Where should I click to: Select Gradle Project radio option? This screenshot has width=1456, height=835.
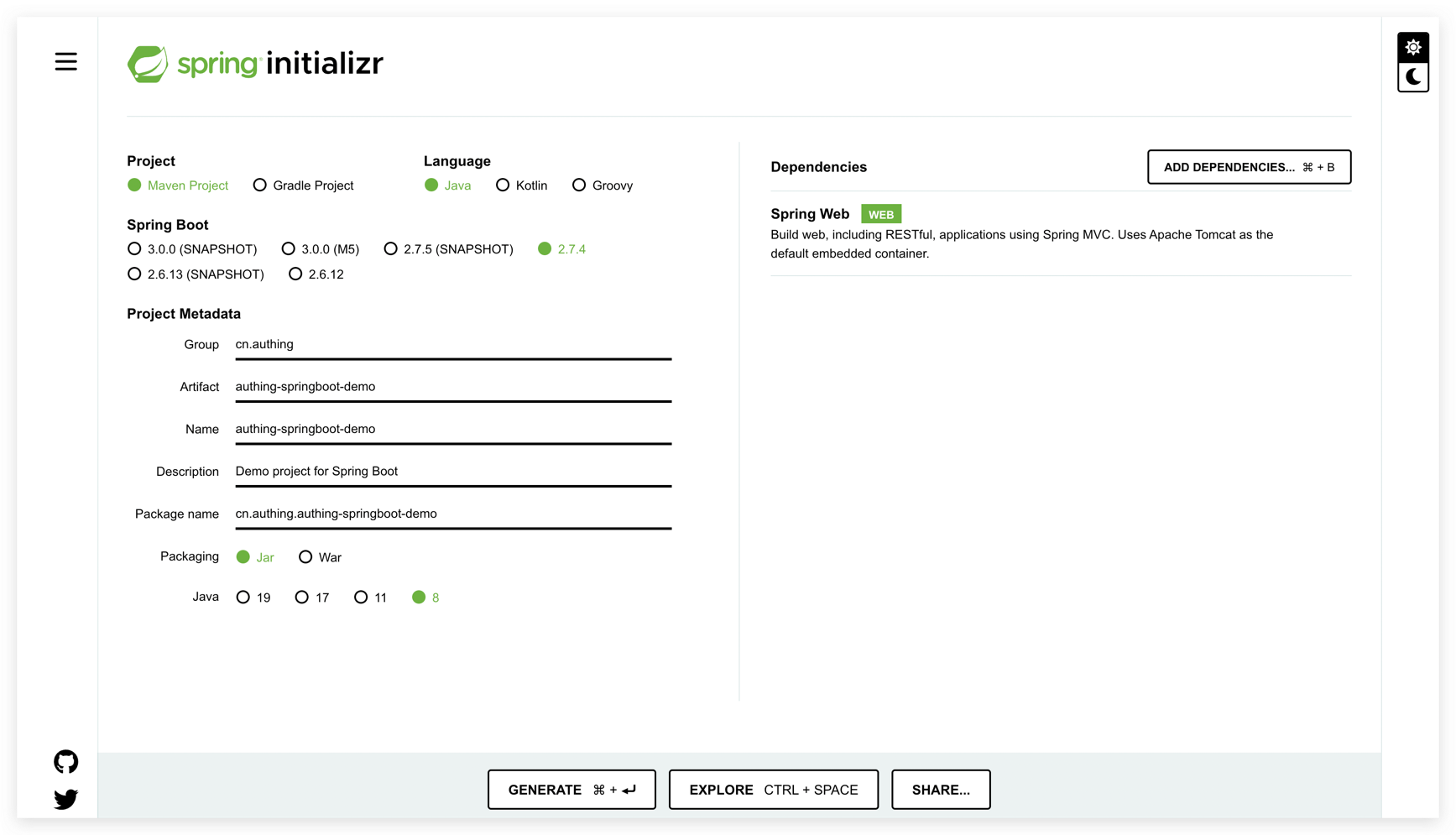click(x=260, y=185)
